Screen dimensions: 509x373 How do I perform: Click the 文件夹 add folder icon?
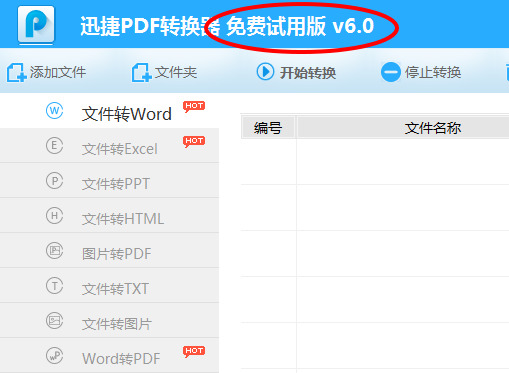tap(142, 73)
